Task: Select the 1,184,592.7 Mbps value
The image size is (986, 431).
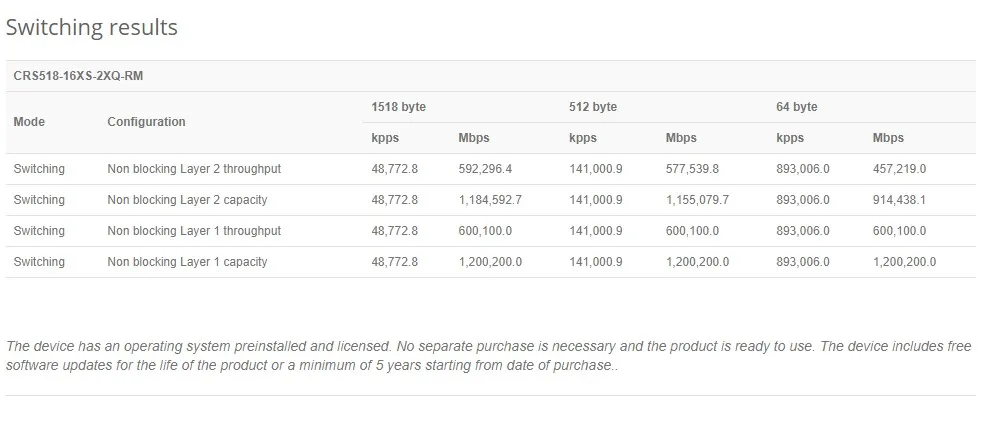Action: 490,200
